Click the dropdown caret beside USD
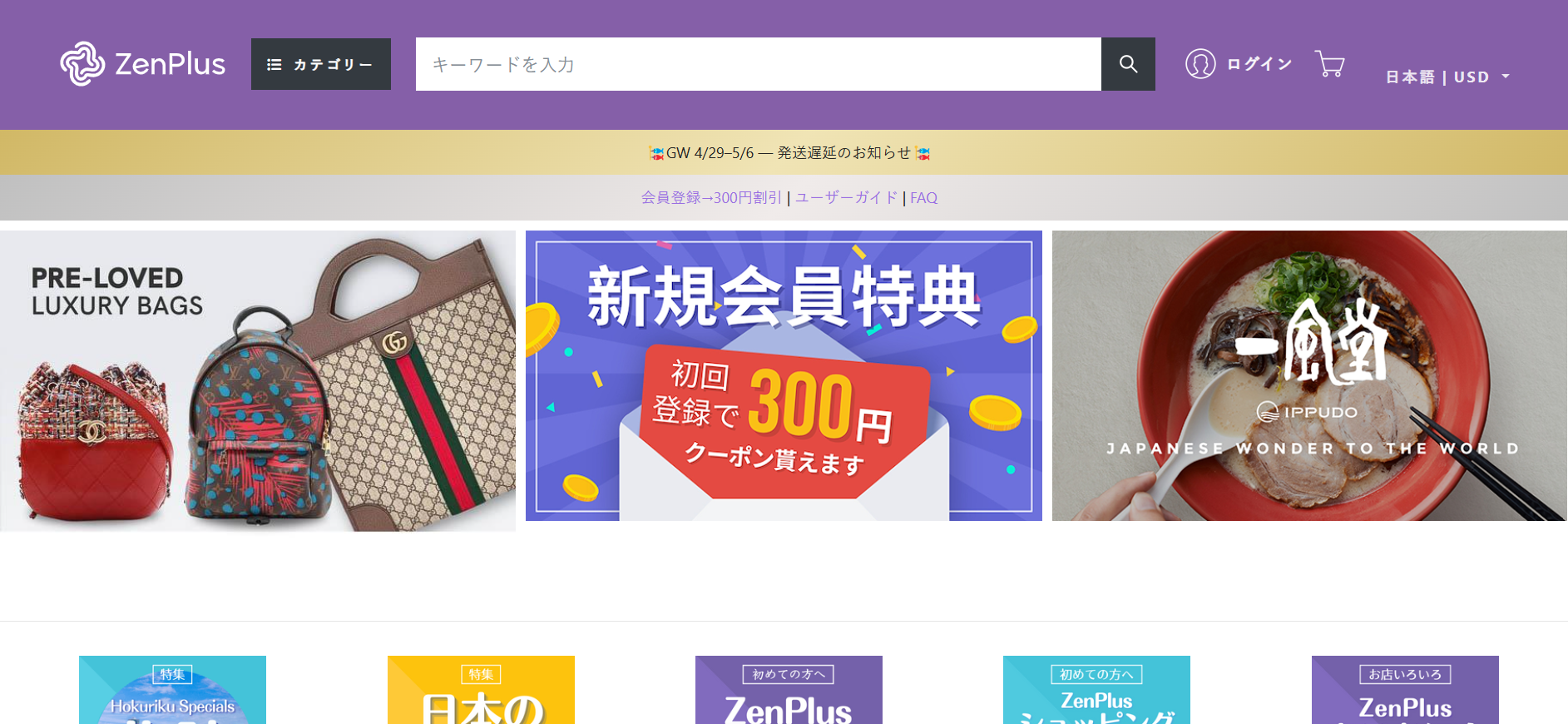The width and height of the screenshot is (1568, 724). (1505, 77)
